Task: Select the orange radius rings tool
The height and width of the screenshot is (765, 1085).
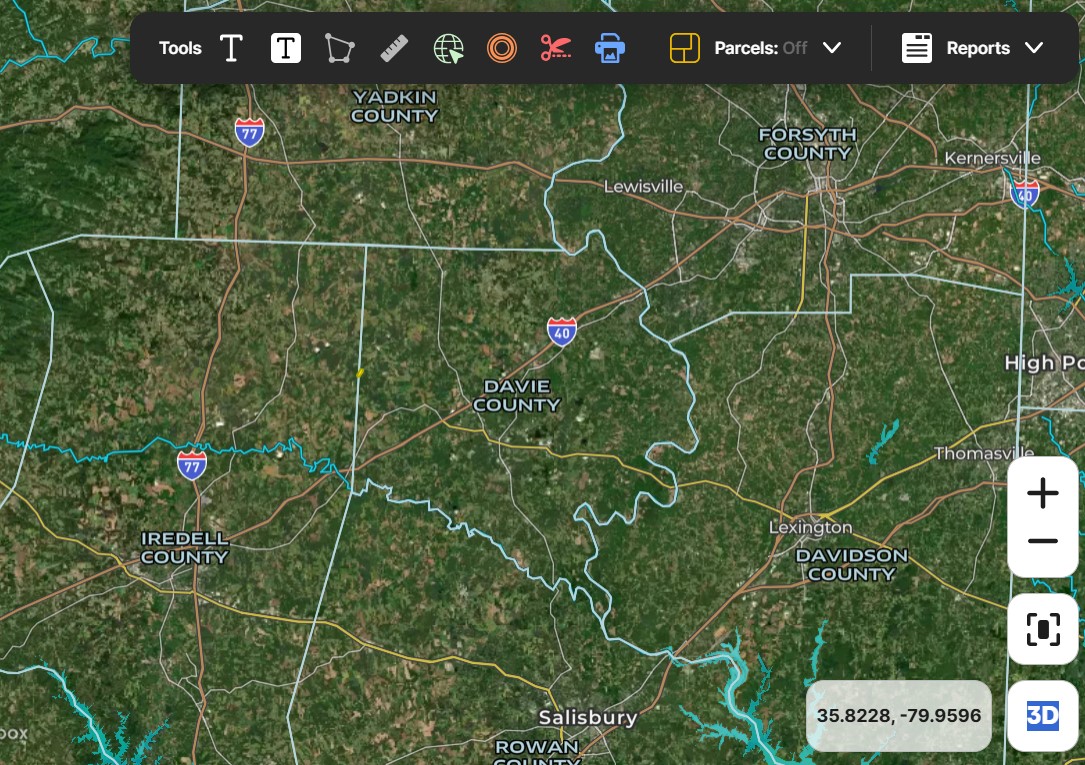Action: [502, 48]
